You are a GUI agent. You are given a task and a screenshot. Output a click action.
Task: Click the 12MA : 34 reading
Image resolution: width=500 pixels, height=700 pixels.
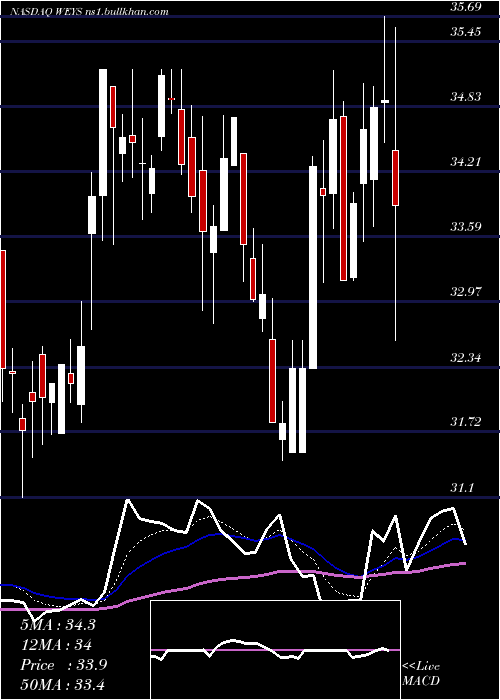pyautogui.click(x=56, y=645)
